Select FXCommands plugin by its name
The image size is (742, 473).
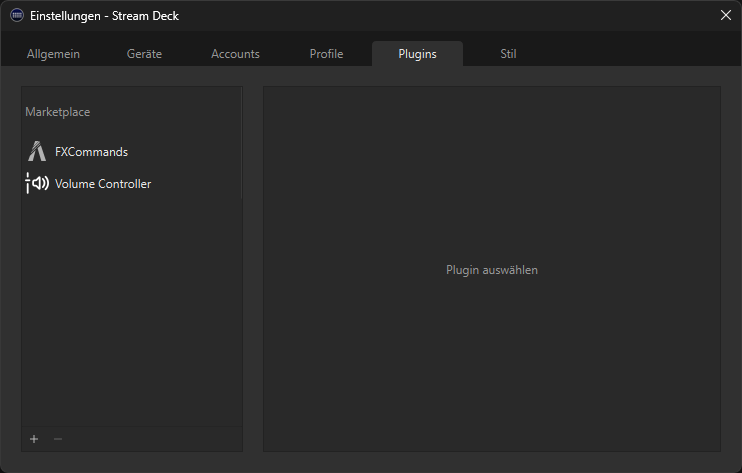pos(91,152)
